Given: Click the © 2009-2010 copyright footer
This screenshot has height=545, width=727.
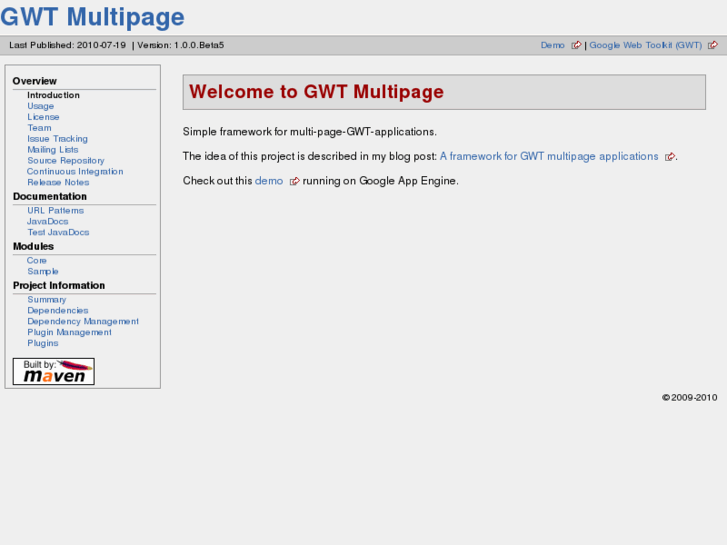Looking at the screenshot, I should 689,398.
